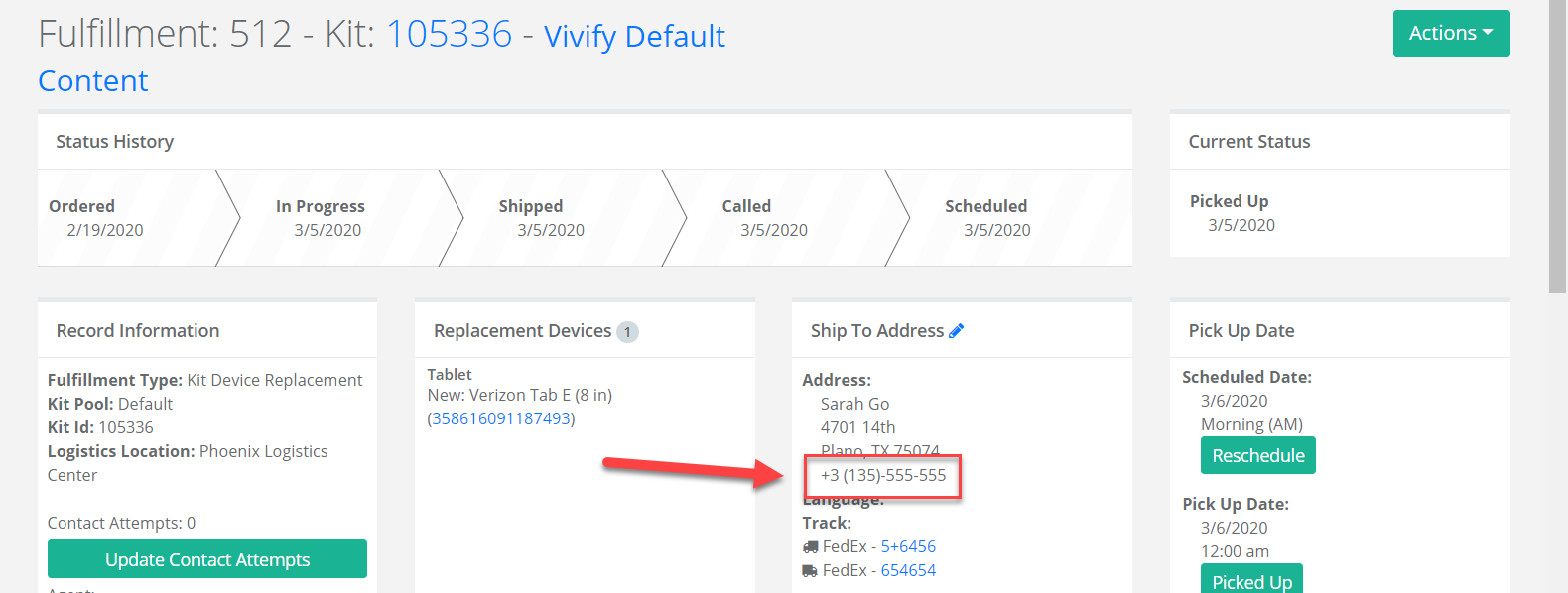This screenshot has width=1568, height=593.
Task: Select the Called status step
Action: pos(774,217)
